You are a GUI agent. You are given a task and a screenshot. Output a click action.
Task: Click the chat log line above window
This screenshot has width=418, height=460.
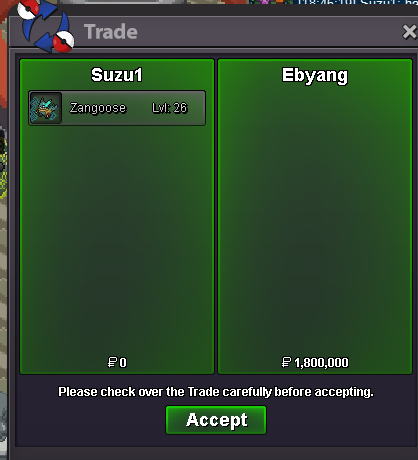pos(358,2)
